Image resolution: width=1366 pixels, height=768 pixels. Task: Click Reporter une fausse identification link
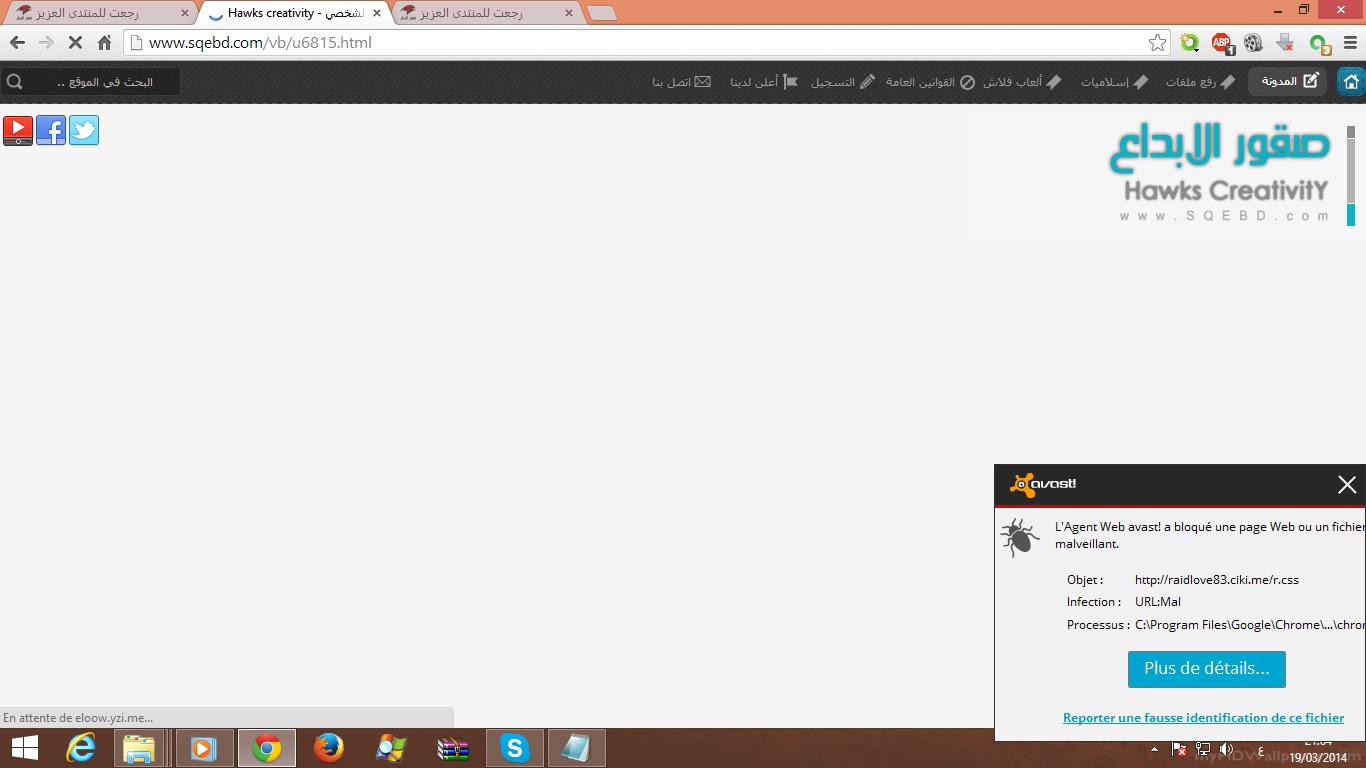(x=1203, y=718)
